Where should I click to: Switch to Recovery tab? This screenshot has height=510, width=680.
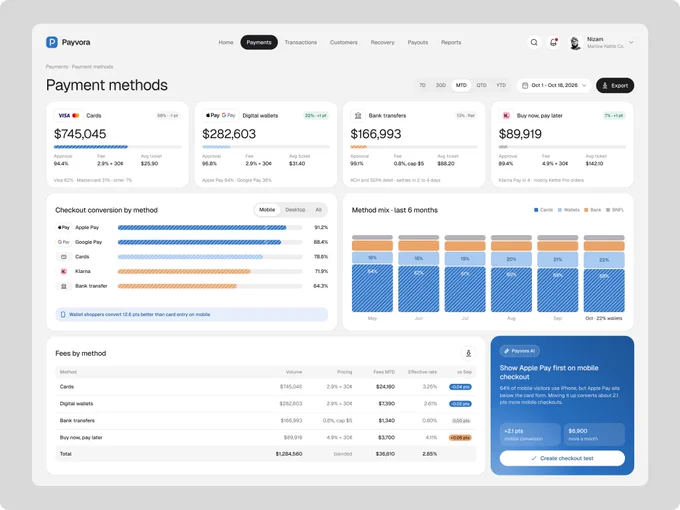[382, 42]
